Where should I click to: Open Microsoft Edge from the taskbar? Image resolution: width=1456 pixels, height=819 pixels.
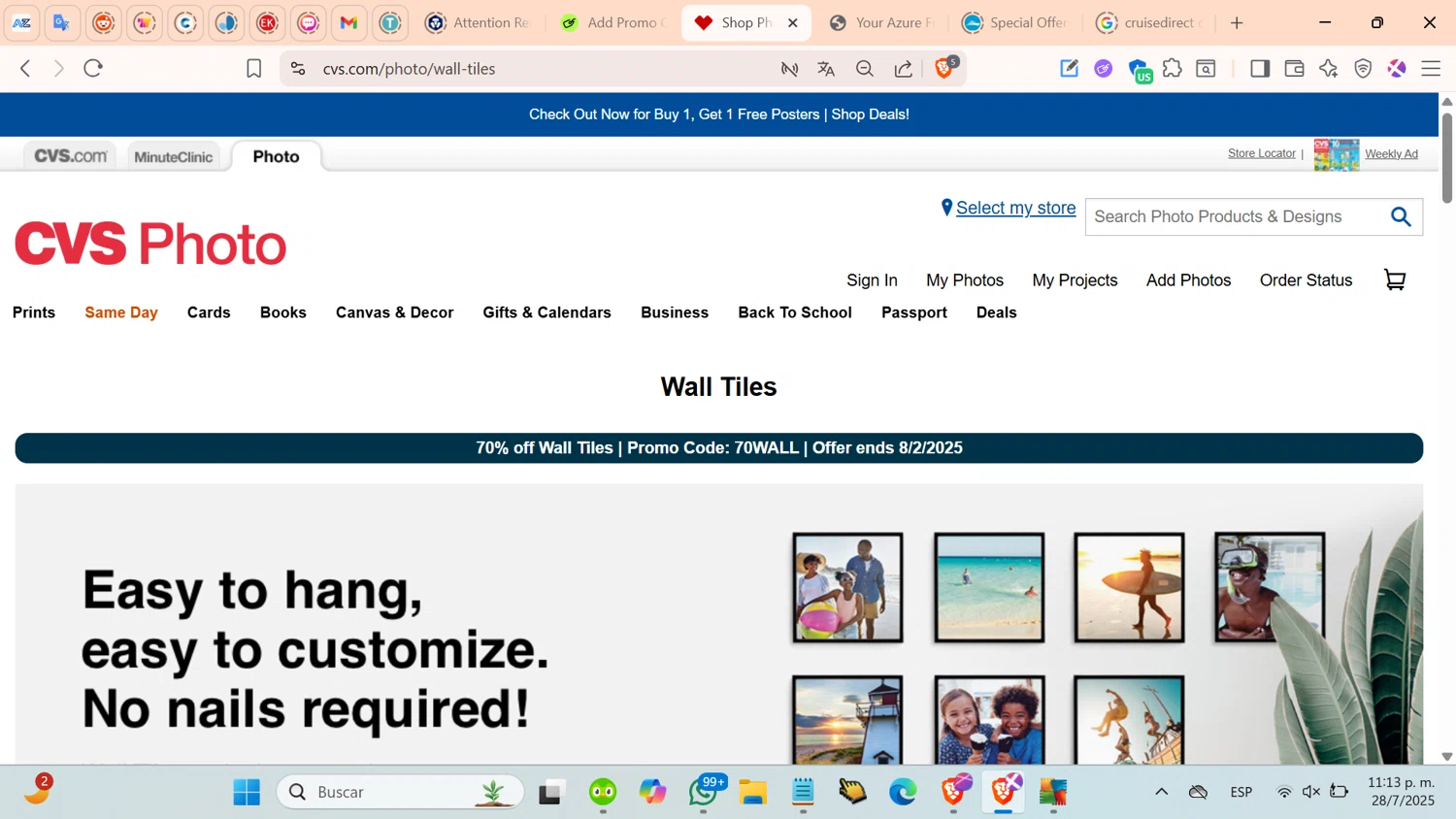(x=903, y=792)
